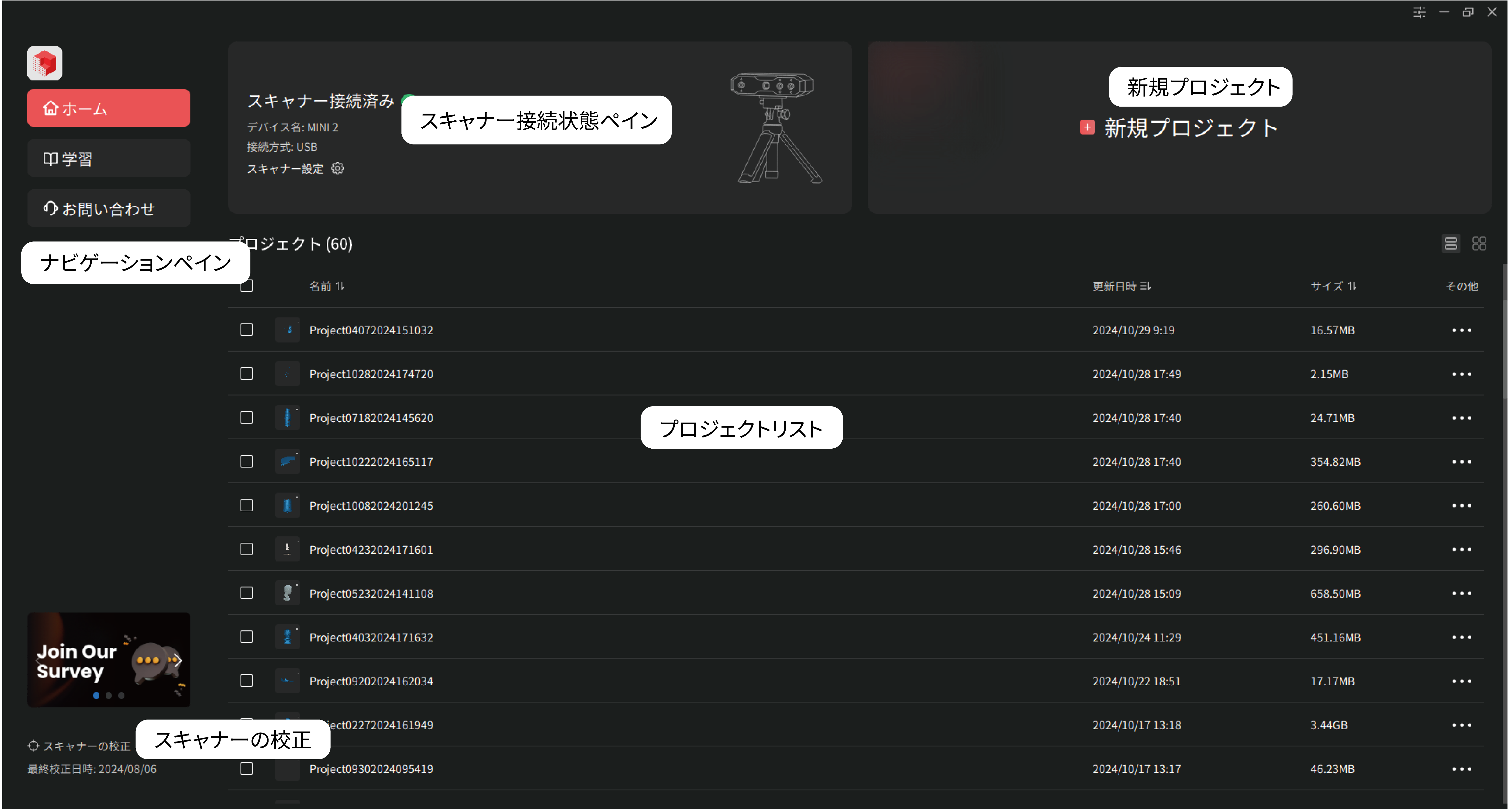Switch project view to grid layout
The width and height of the screenshot is (1509, 812).
tap(1479, 243)
